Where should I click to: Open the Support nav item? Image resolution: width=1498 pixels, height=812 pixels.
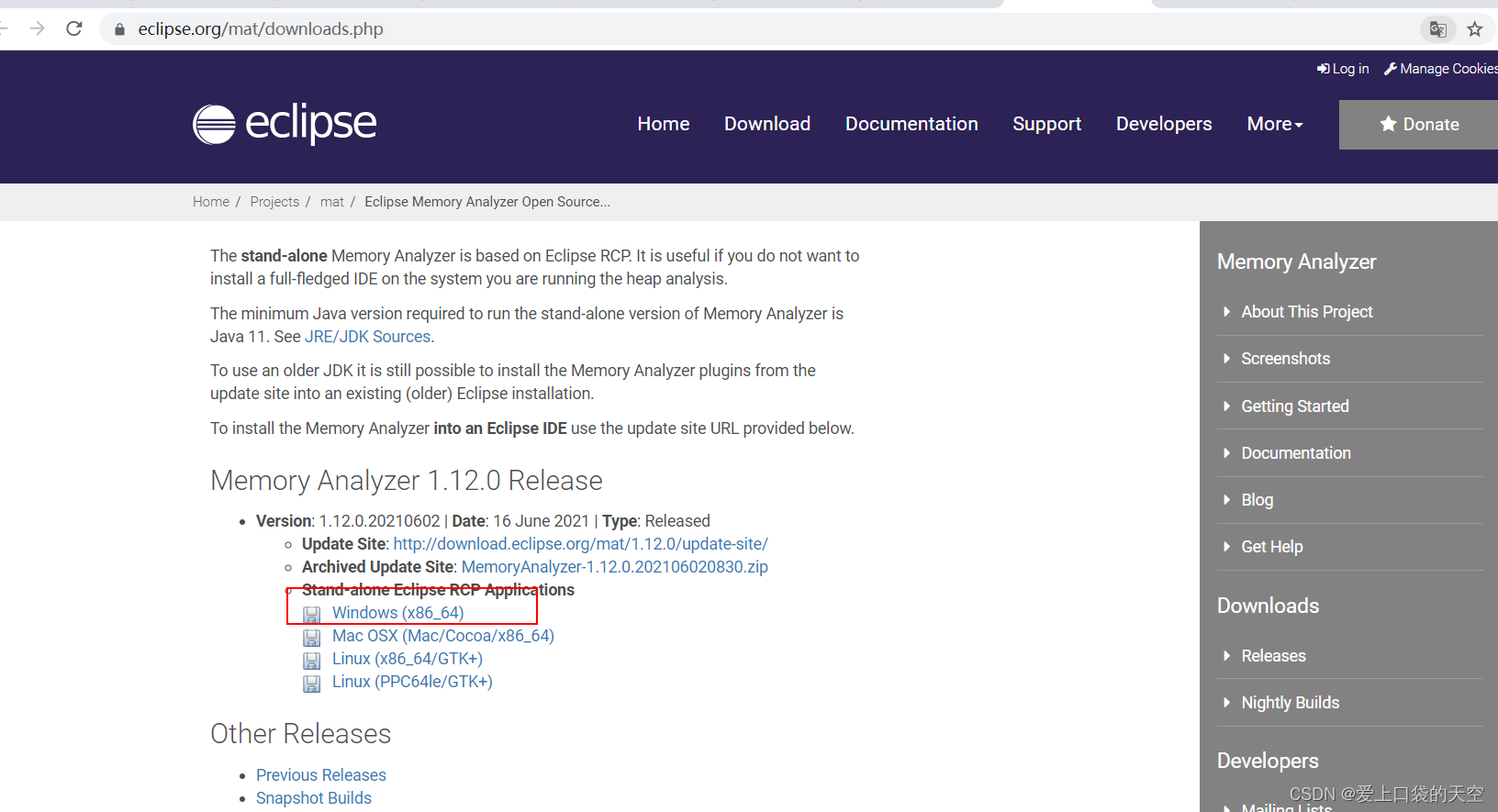pyautogui.click(x=1046, y=124)
